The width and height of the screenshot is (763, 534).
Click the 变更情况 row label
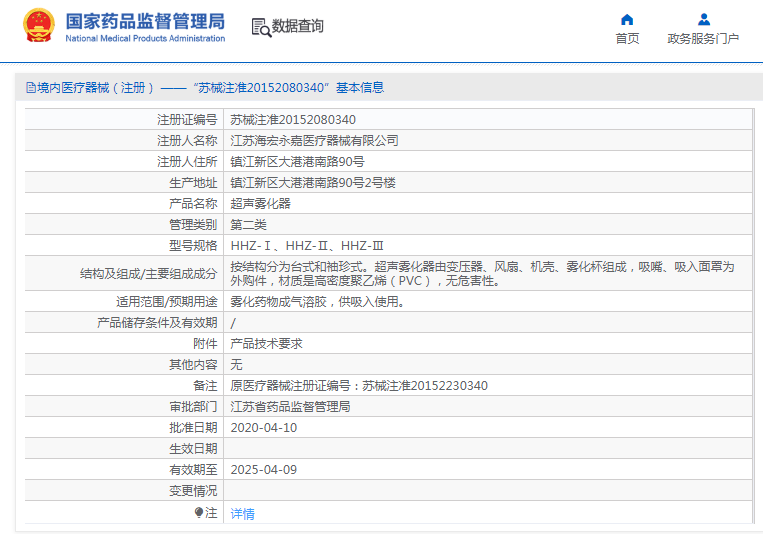click(193, 491)
